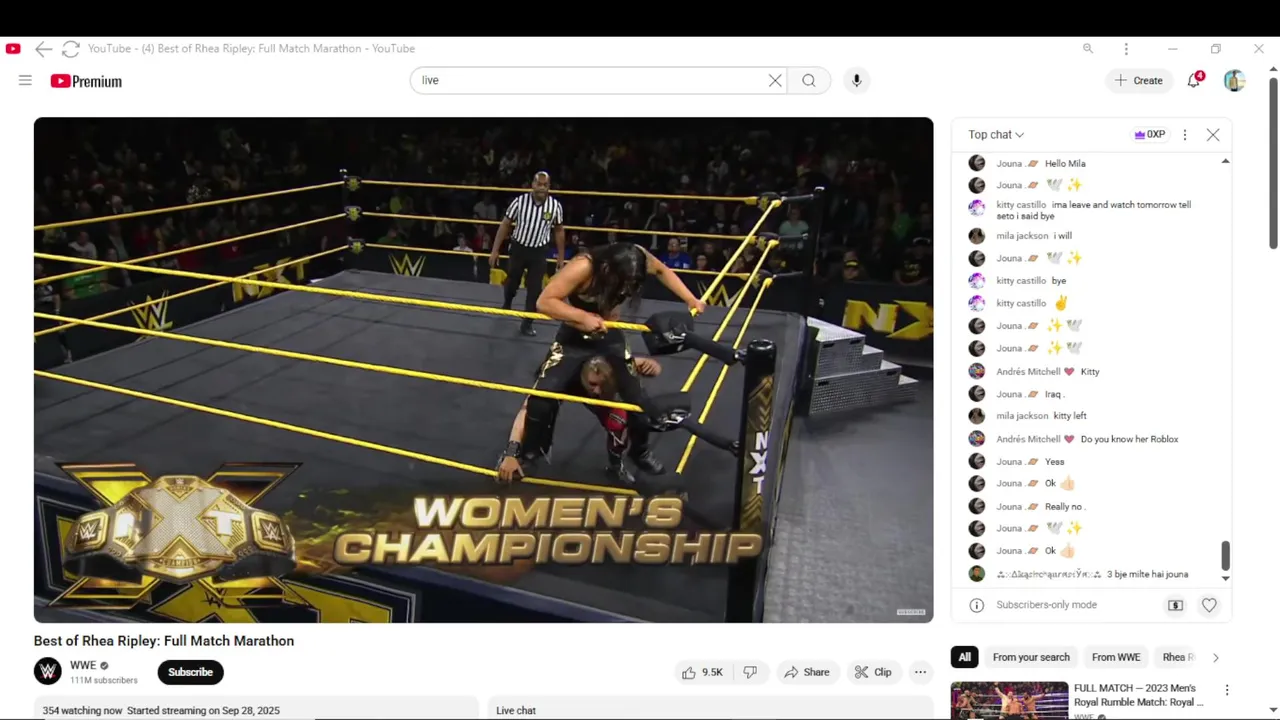Click Andrés Mitchell's 'Do you know her Roblox' message
This screenshot has height=720, width=1280.
1130,439
